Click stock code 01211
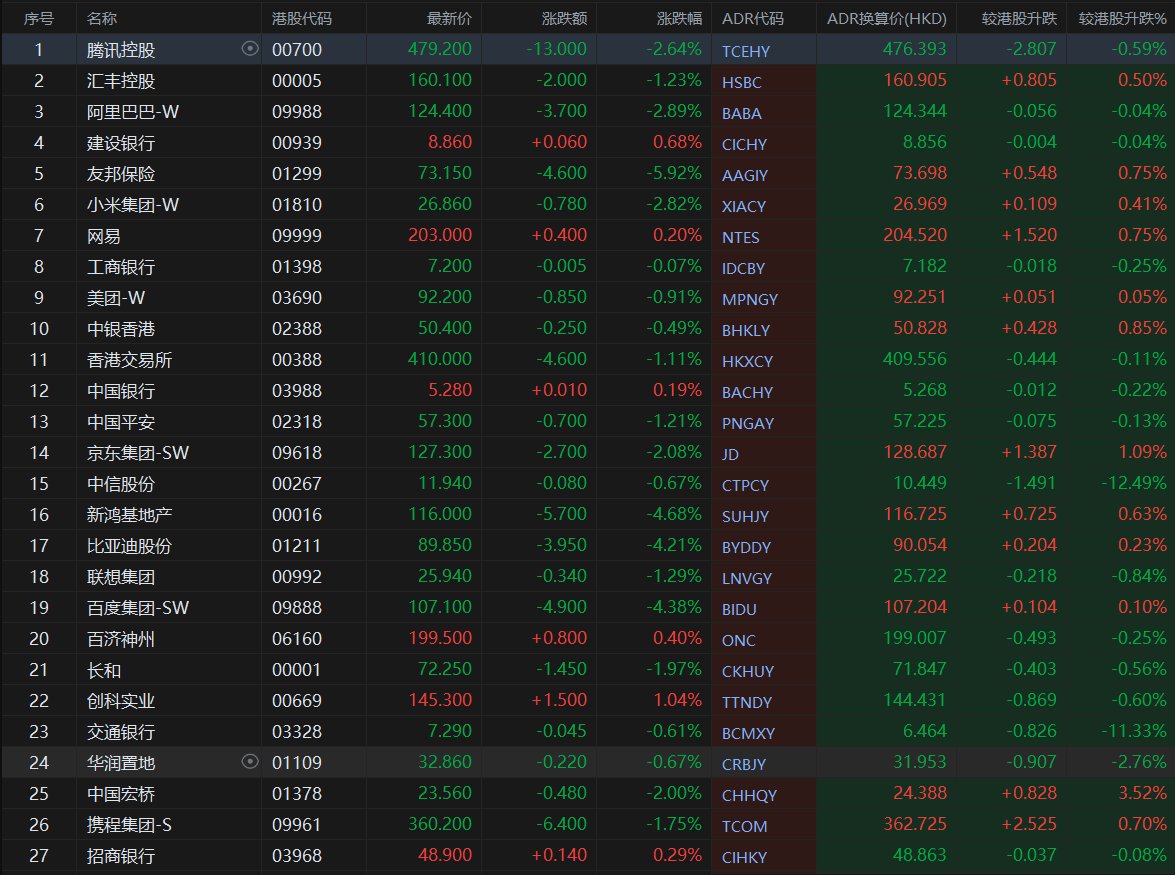 click(297, 546)
